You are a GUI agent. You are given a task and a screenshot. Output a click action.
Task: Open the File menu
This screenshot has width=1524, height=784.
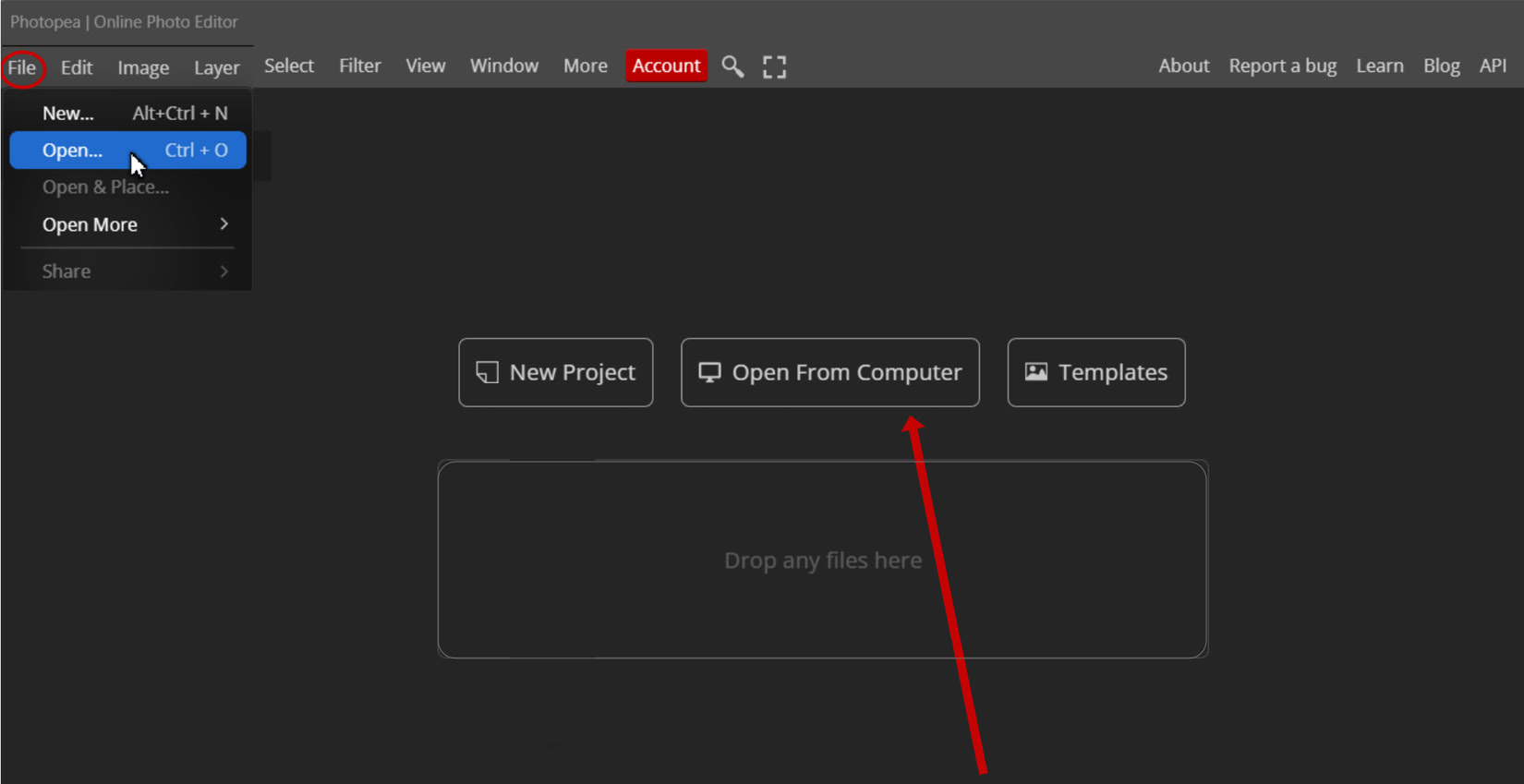coord(22,67)
